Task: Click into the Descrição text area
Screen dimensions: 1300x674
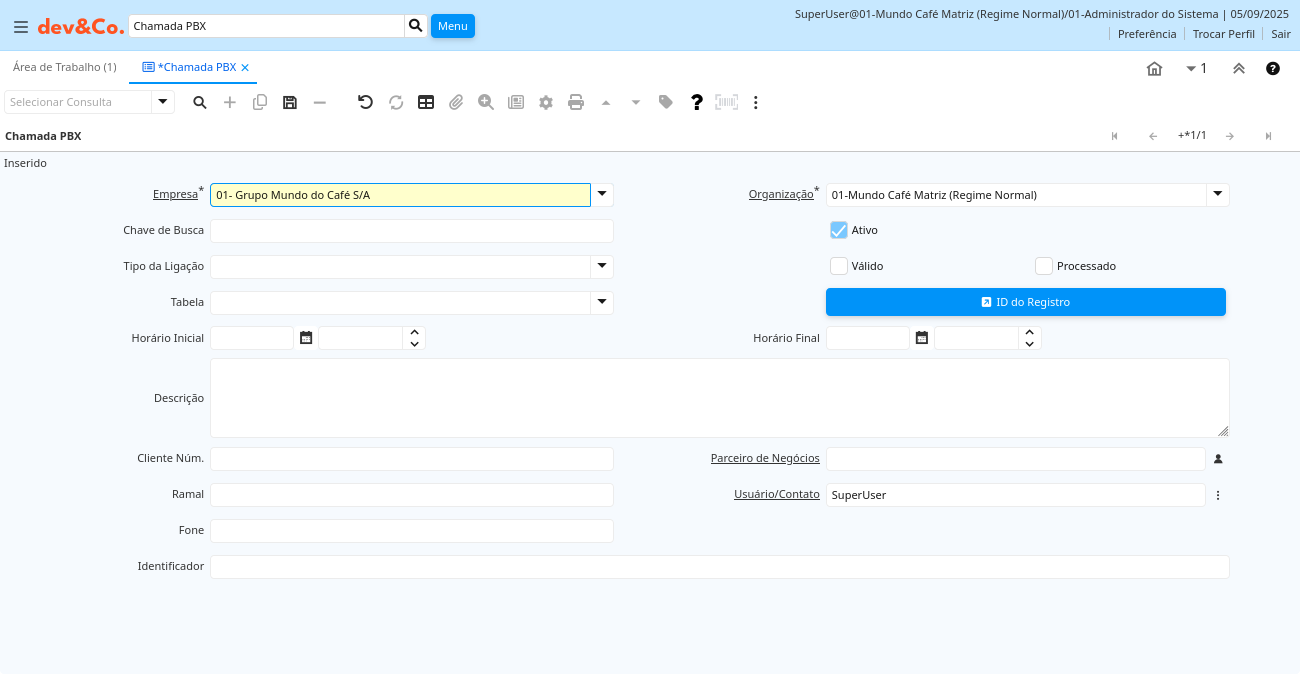Action: click(719, 398)
